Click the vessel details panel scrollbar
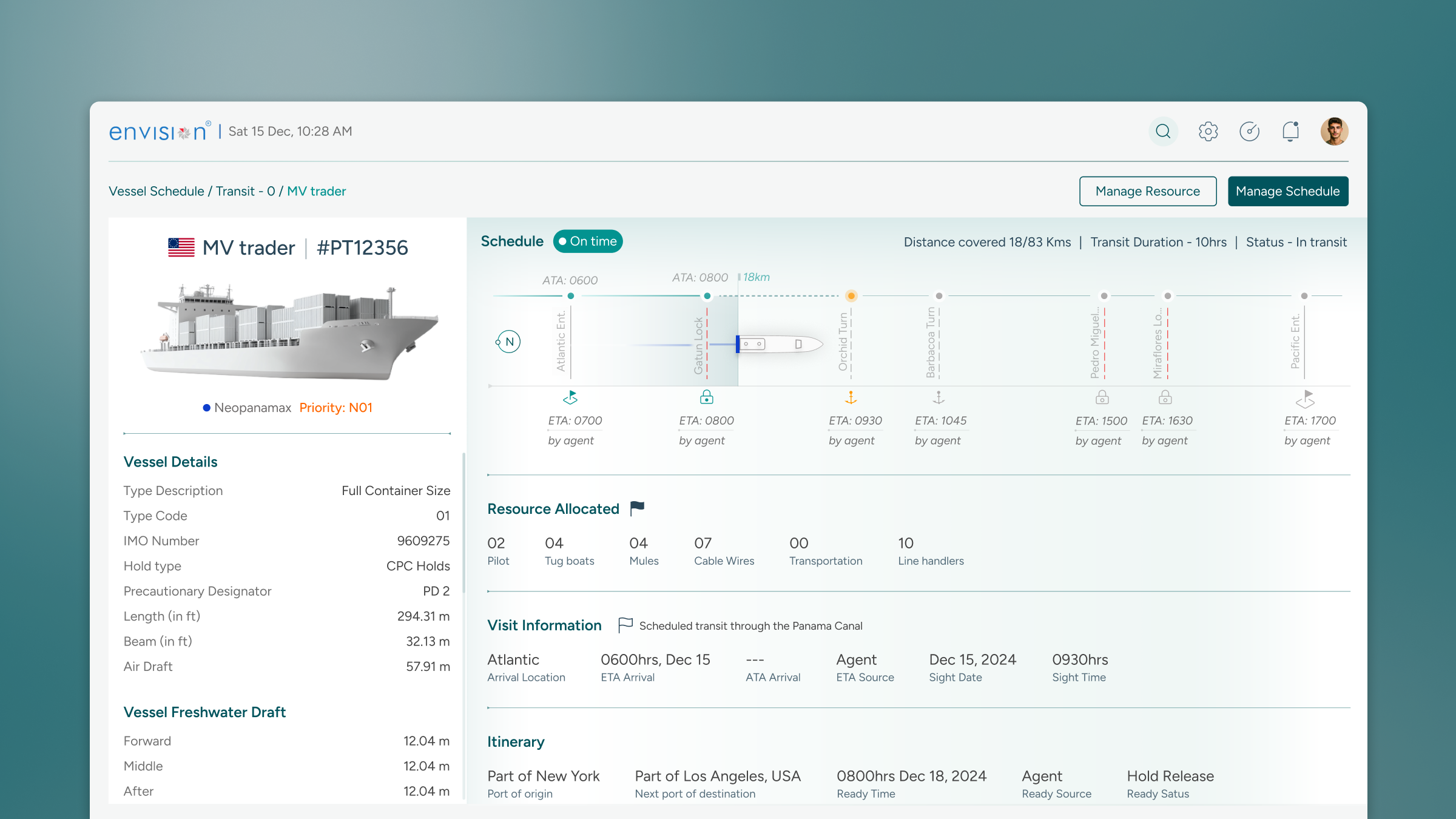This screenshot has height=819, width=1456. coord(464,522)
